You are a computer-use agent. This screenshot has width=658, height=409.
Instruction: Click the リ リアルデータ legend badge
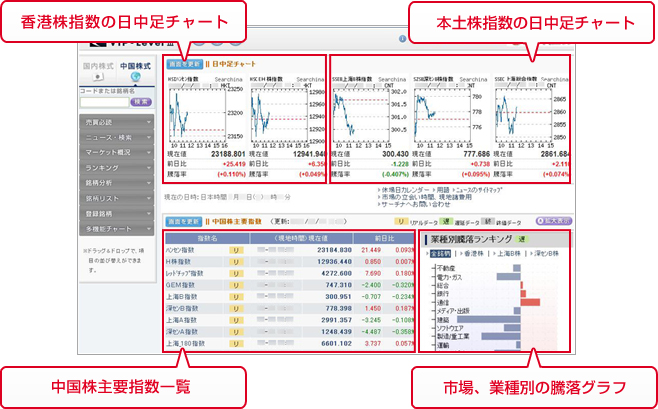[401, 222]
